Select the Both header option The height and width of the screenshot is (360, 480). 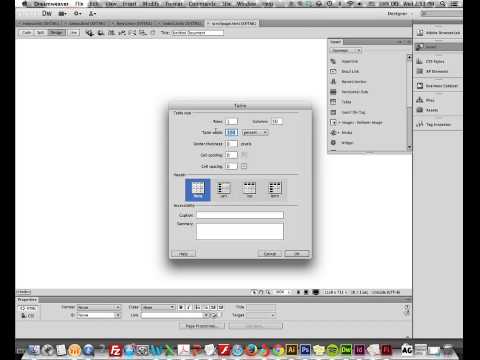[275, 190]
